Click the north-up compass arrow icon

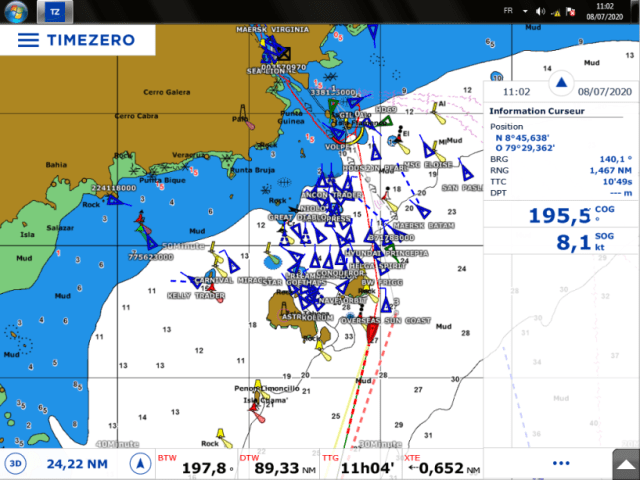141,464
